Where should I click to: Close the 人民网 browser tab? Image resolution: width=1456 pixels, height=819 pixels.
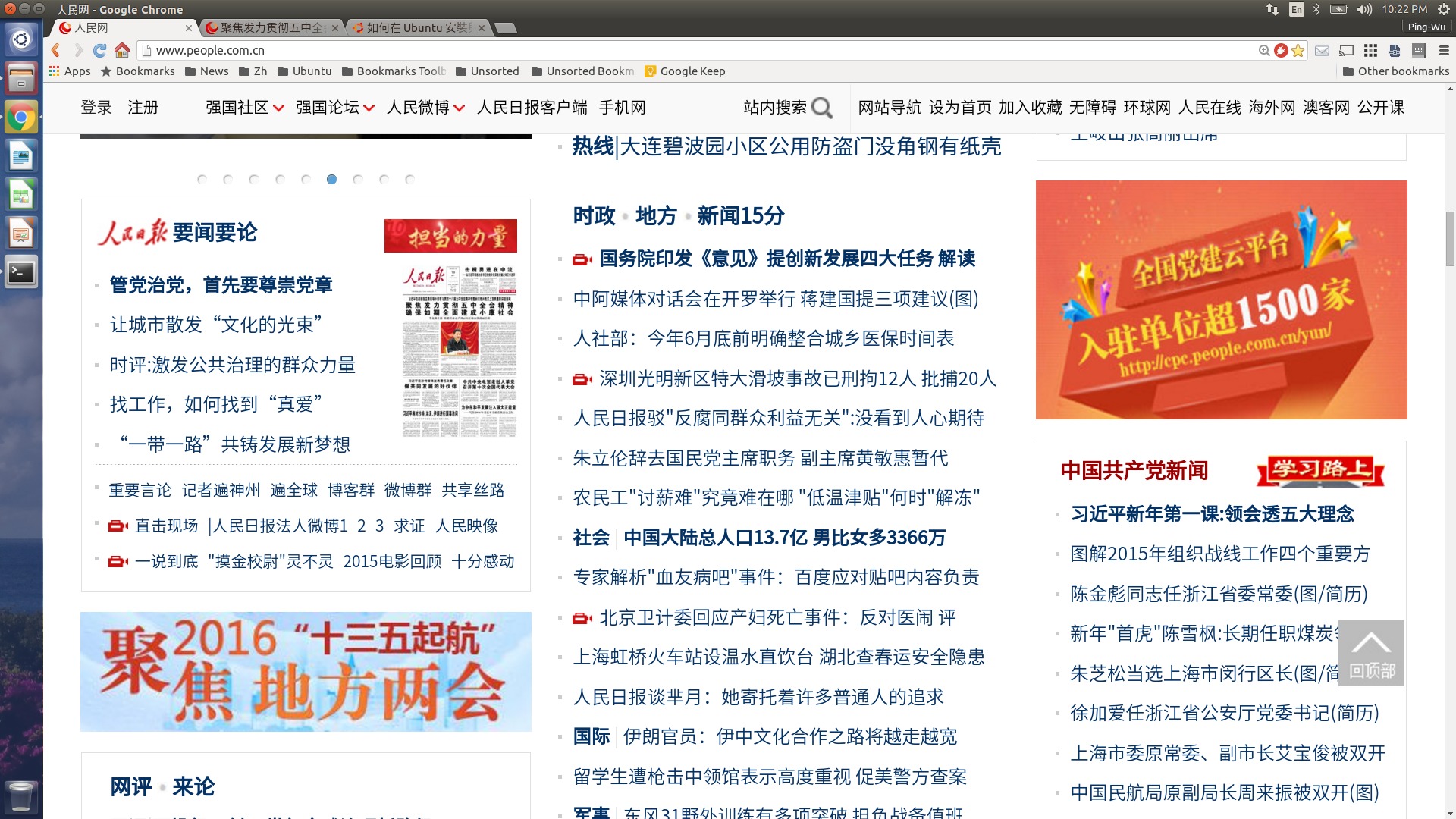tap(188, 28)
